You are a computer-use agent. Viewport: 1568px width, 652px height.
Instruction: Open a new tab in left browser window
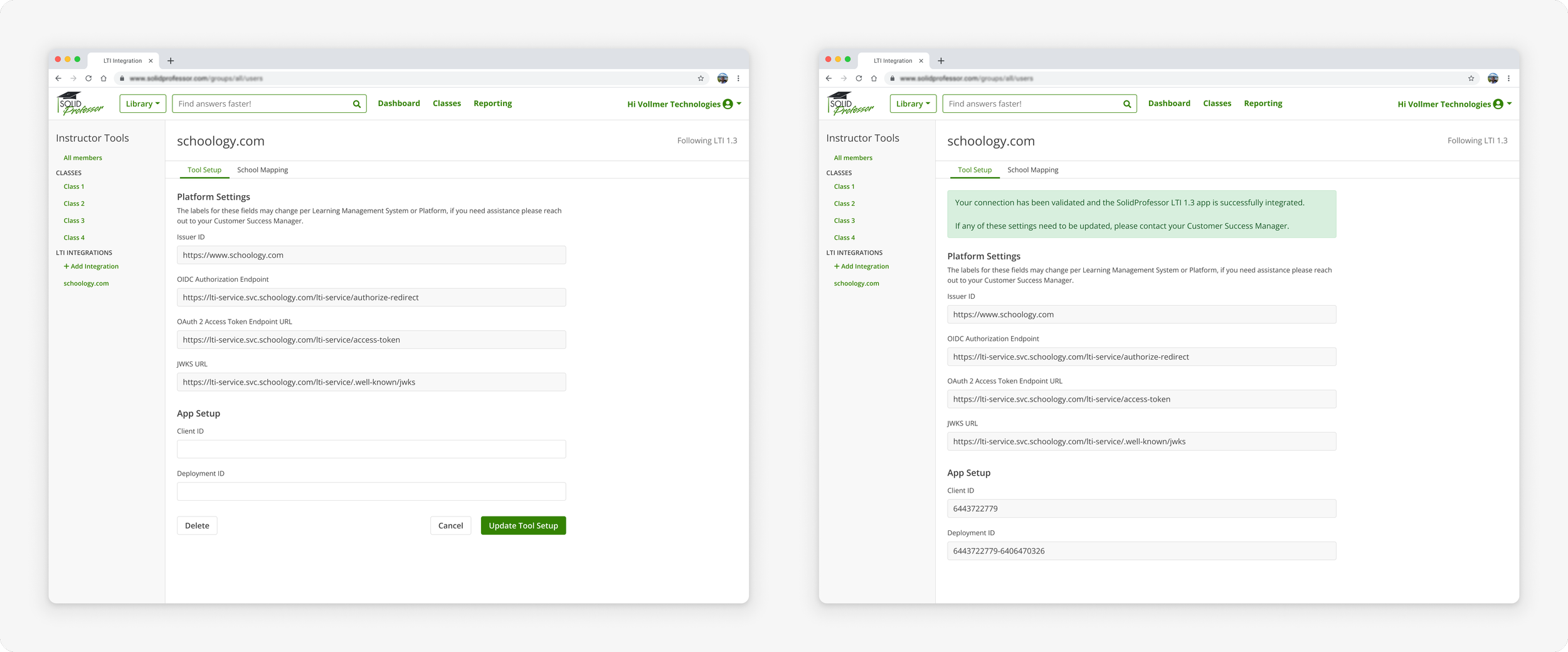(171, 61)
